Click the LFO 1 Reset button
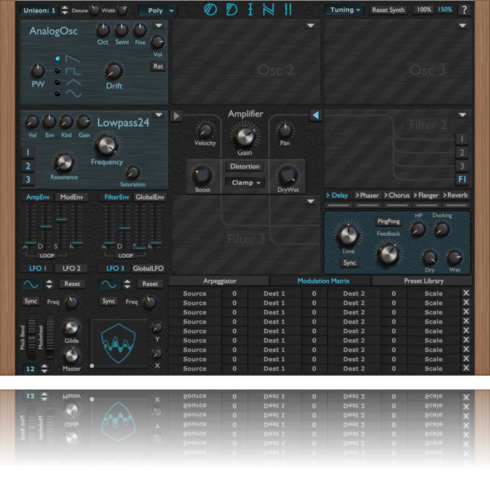490x480 pixels. [x=72, y=284]
